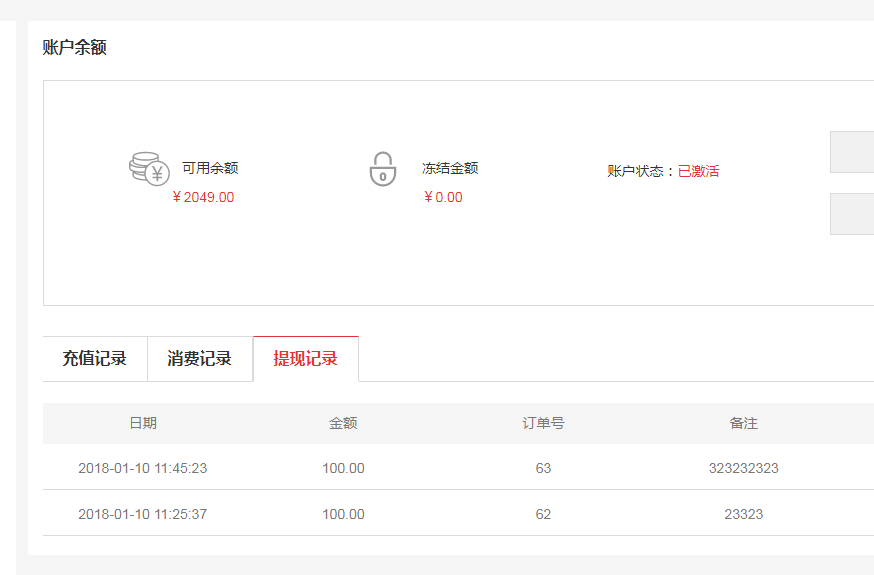Click the 日期 column header
Viewport: 874px width, 575px height.
click(143, 423)
